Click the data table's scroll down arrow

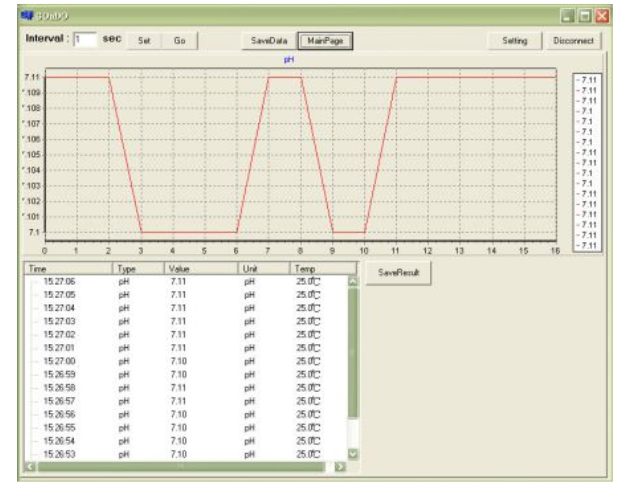coord(352,454)
